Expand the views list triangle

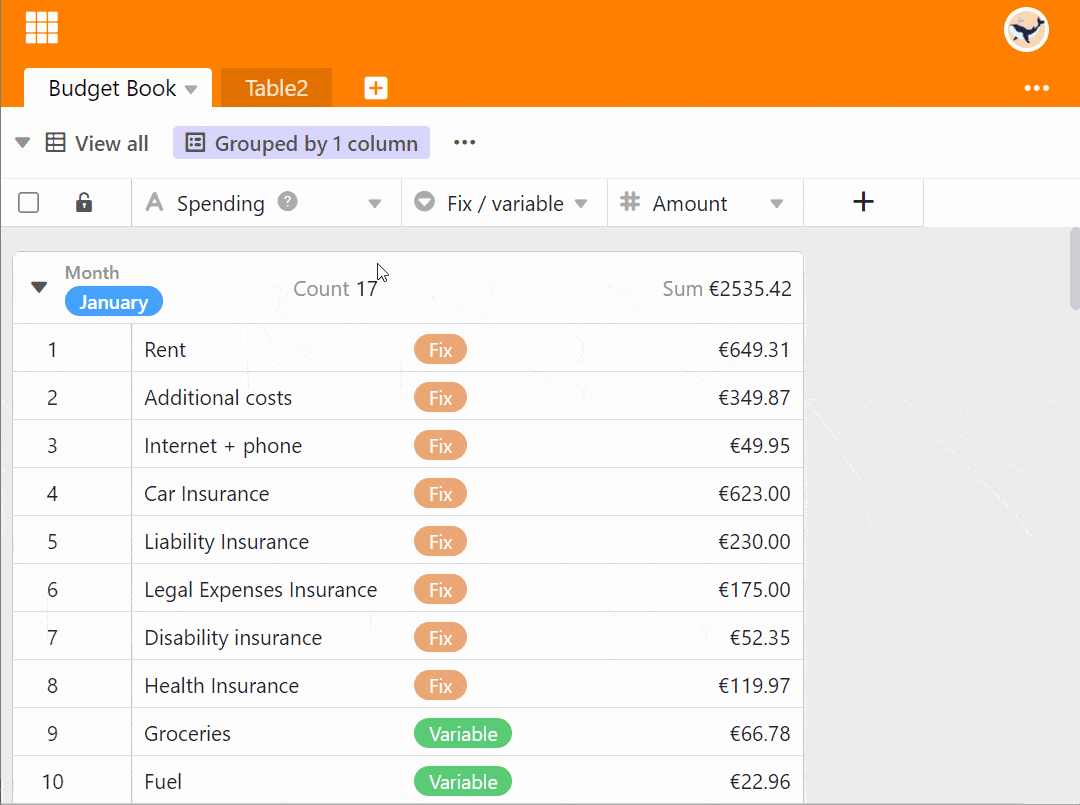(22, 143)
